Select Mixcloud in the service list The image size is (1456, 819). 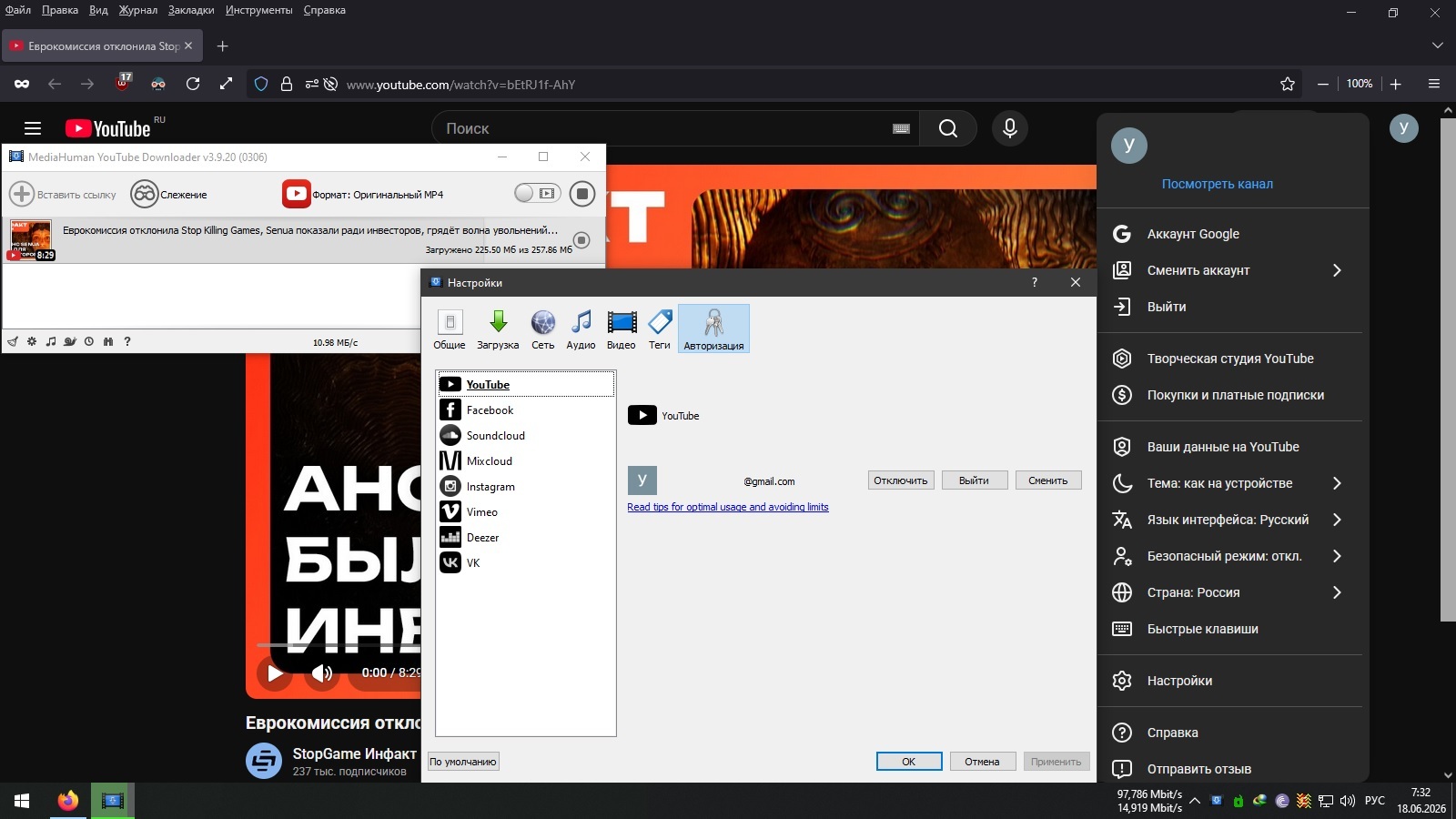tap(526, 460)
